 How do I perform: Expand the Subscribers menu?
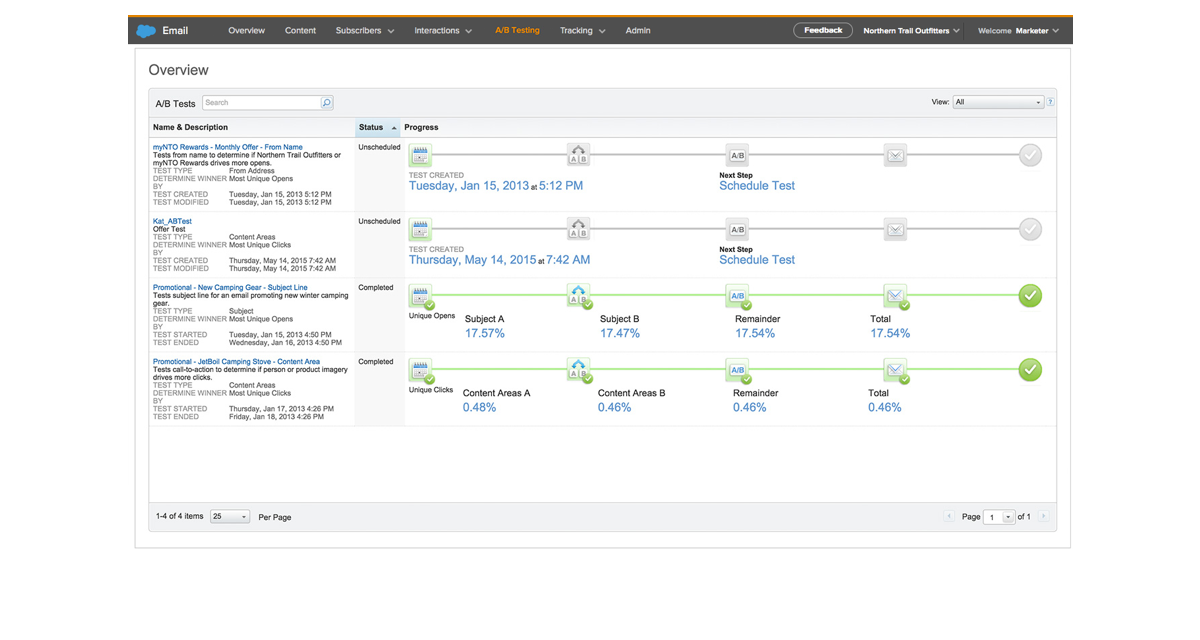click(364, 31)
